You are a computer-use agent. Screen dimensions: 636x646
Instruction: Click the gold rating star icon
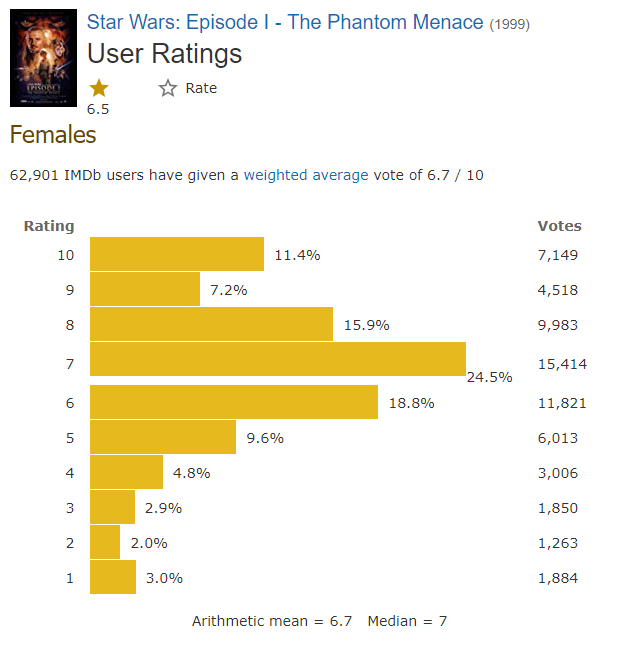pos(99,88)
